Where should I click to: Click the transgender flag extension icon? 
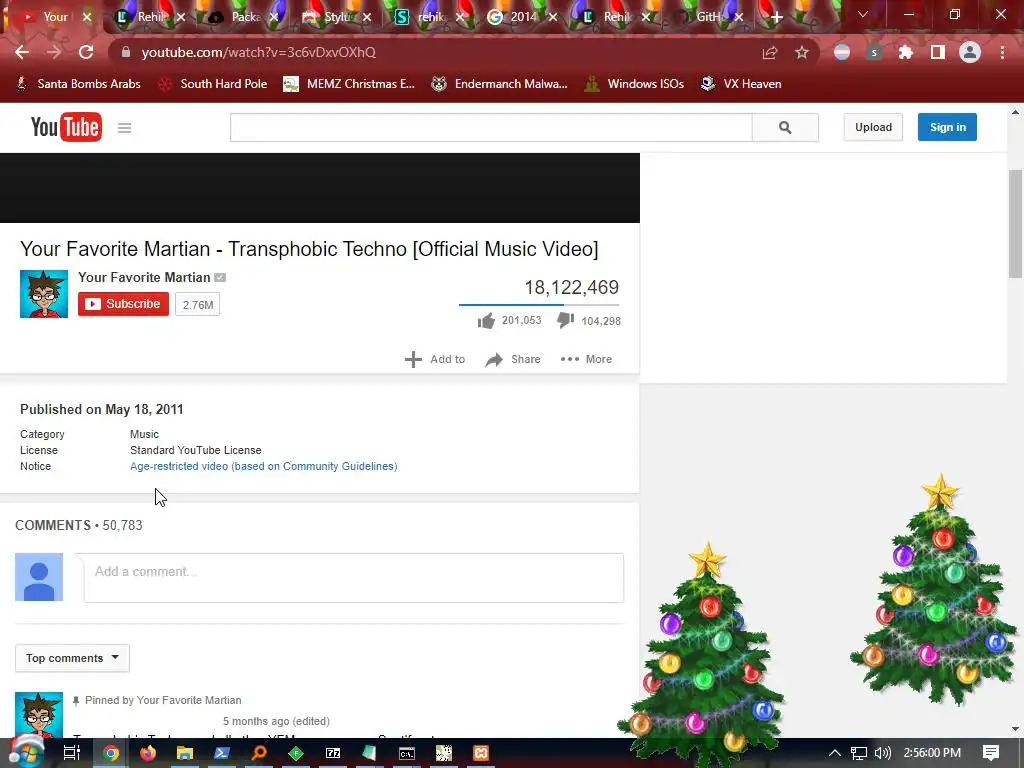pyautogui.click(x=842, y=52)
